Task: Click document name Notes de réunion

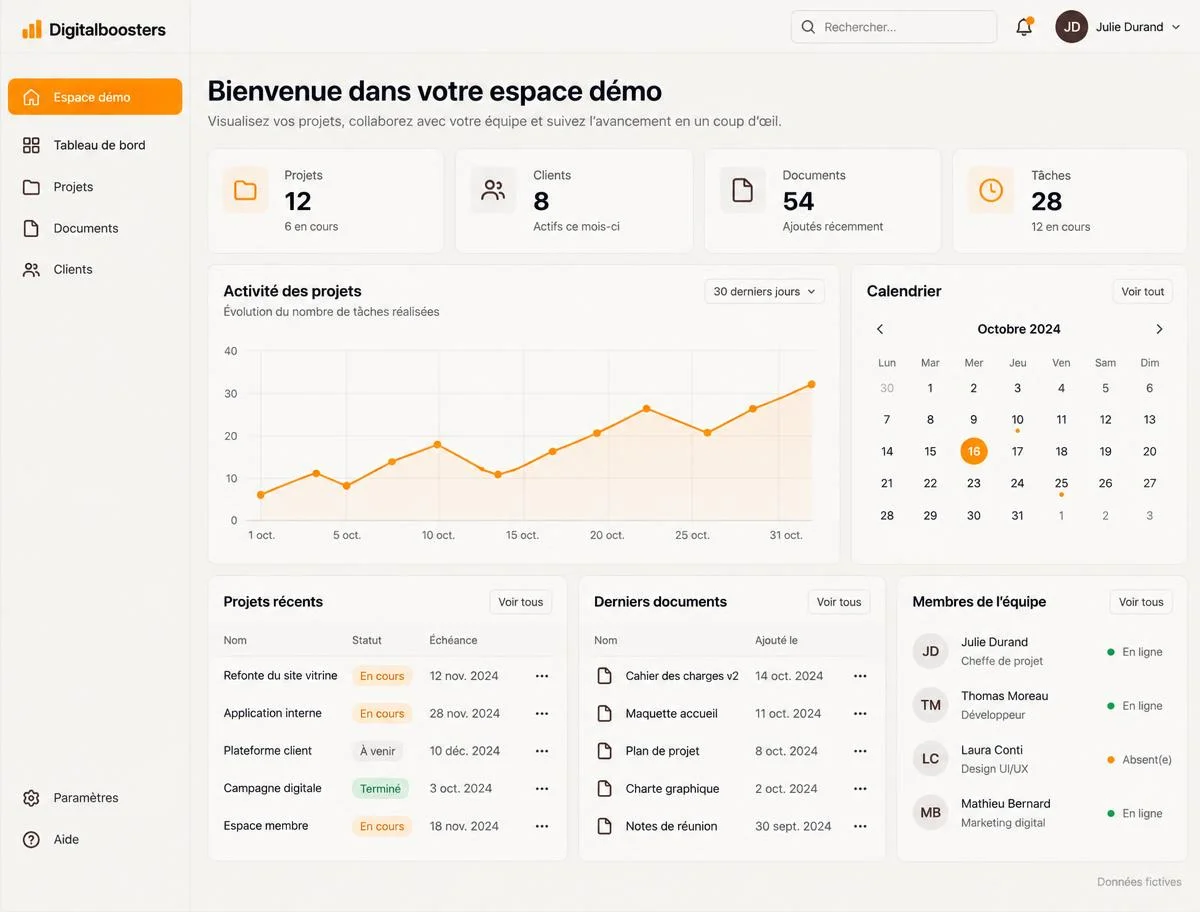Action: pyautogui.click(x=672, y=826)
